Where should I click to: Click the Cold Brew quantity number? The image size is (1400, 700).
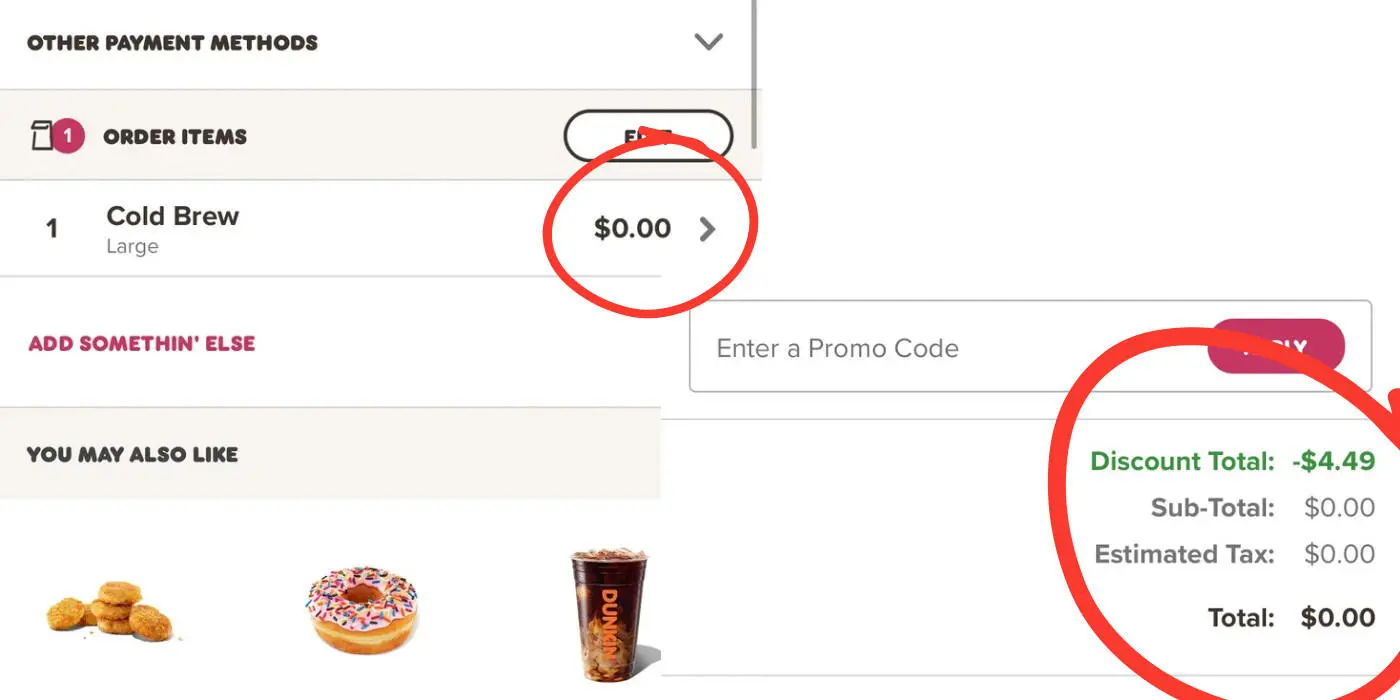coord(52,229)
